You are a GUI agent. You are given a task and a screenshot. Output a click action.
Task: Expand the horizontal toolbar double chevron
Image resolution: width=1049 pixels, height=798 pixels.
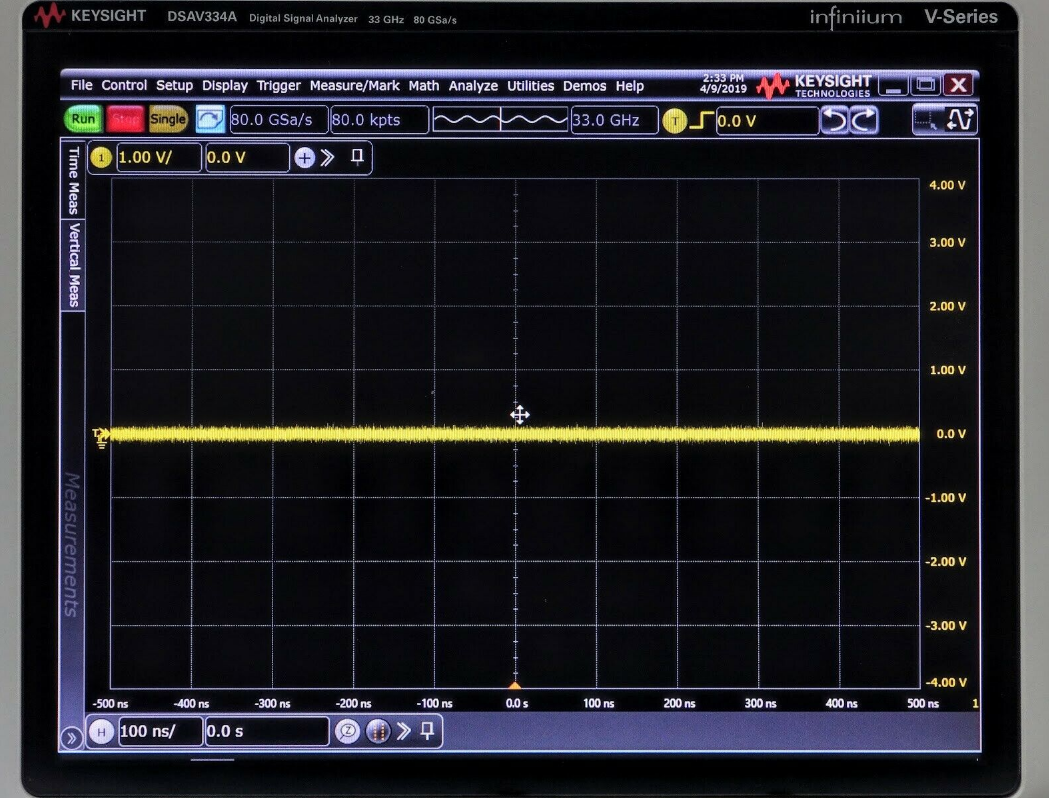(x=403, y=731)
